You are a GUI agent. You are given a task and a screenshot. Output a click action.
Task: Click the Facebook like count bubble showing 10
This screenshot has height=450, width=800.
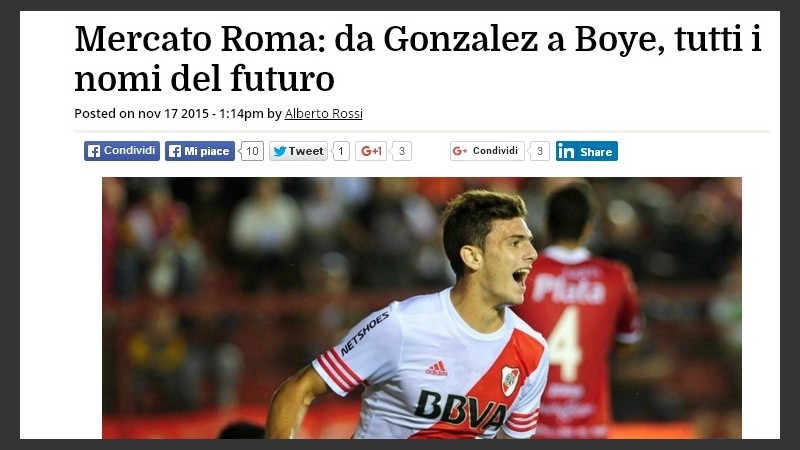click(x=252, y=151)
